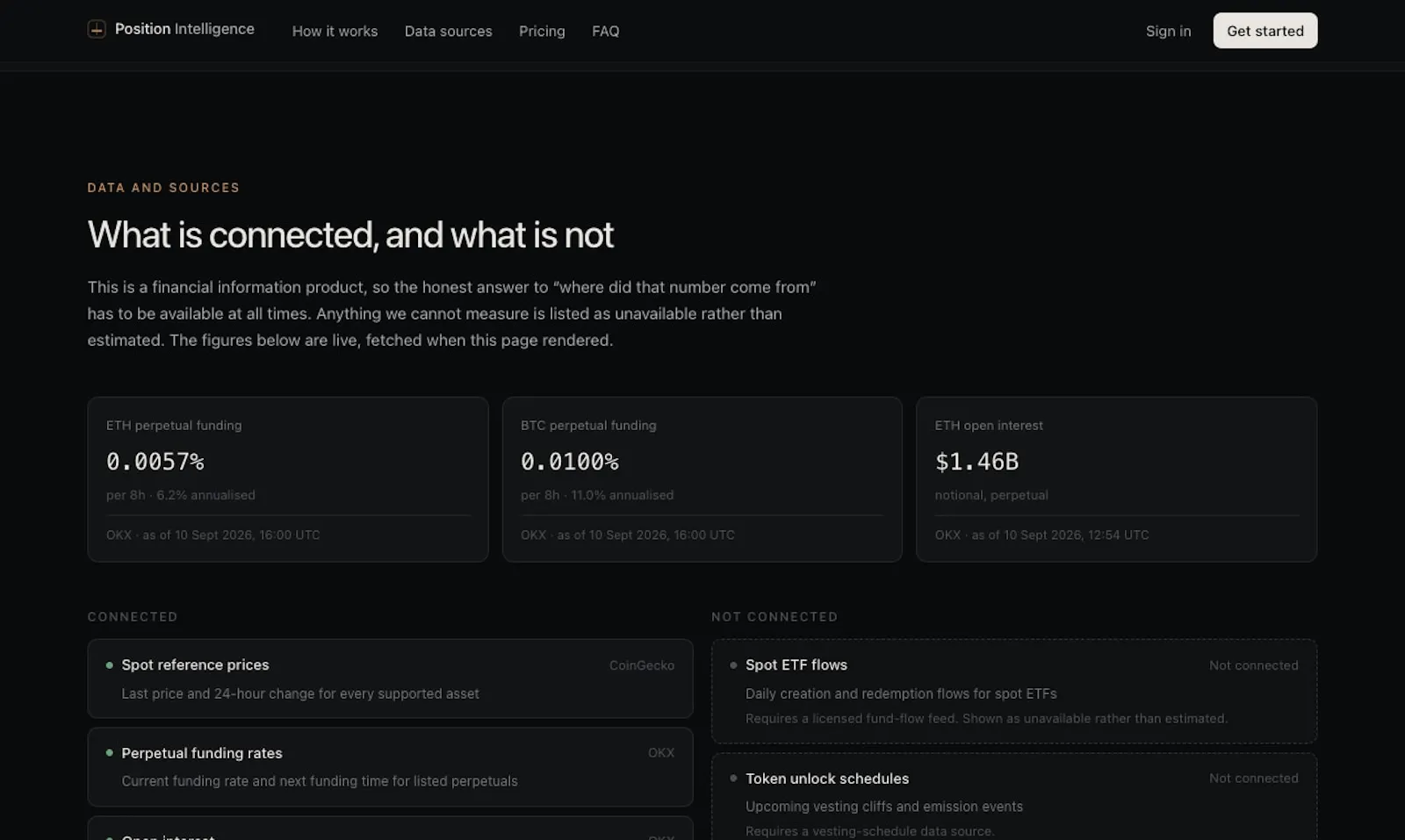The width and height of the screenshot is (1405, 840).
Task: Click the grey status dot beside Spot ETF flows
Action: (733, 665)
